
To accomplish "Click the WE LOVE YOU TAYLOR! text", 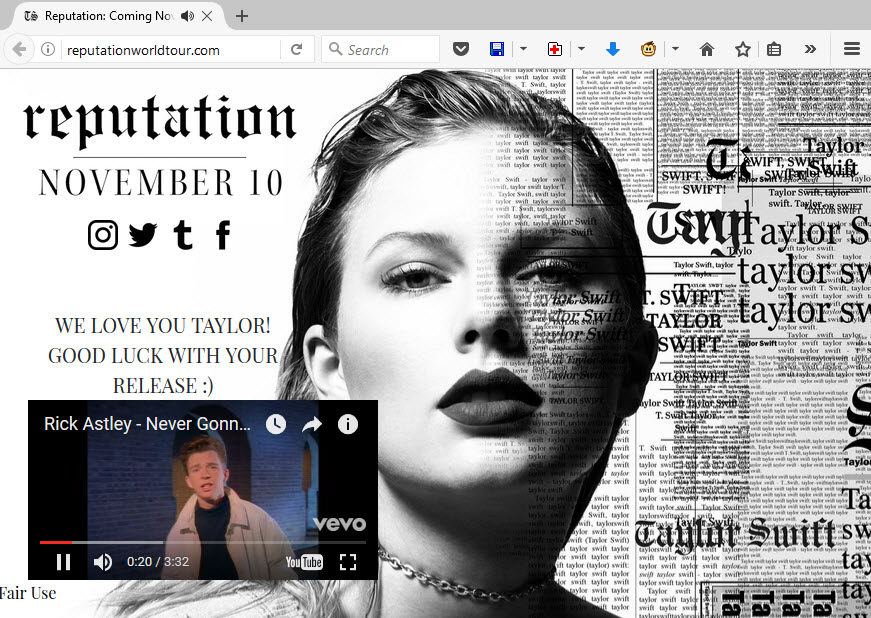I will coord(163,325).
